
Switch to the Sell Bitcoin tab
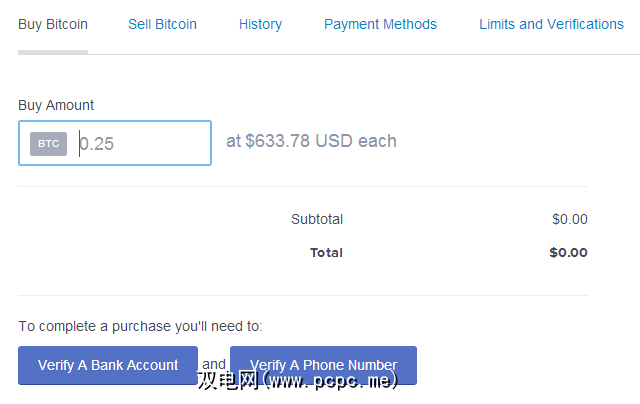162,24
